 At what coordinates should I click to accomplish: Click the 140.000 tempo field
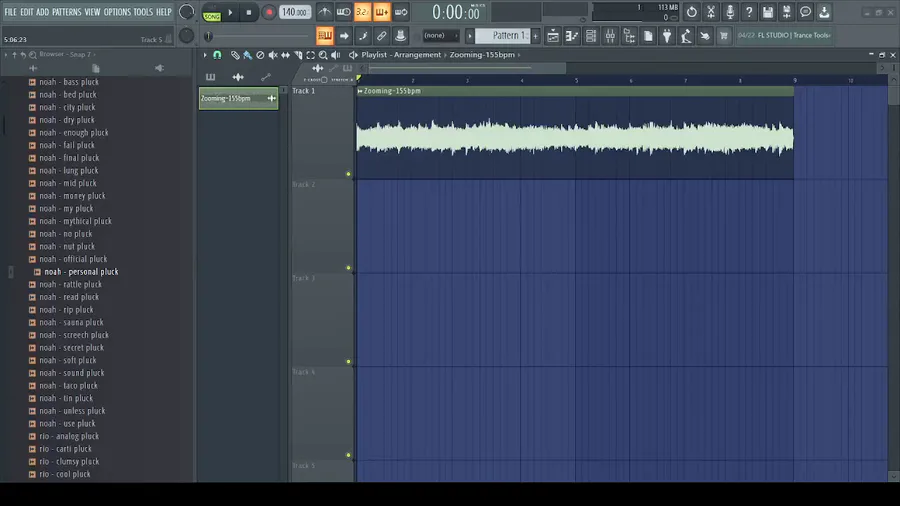coord(295,12)
